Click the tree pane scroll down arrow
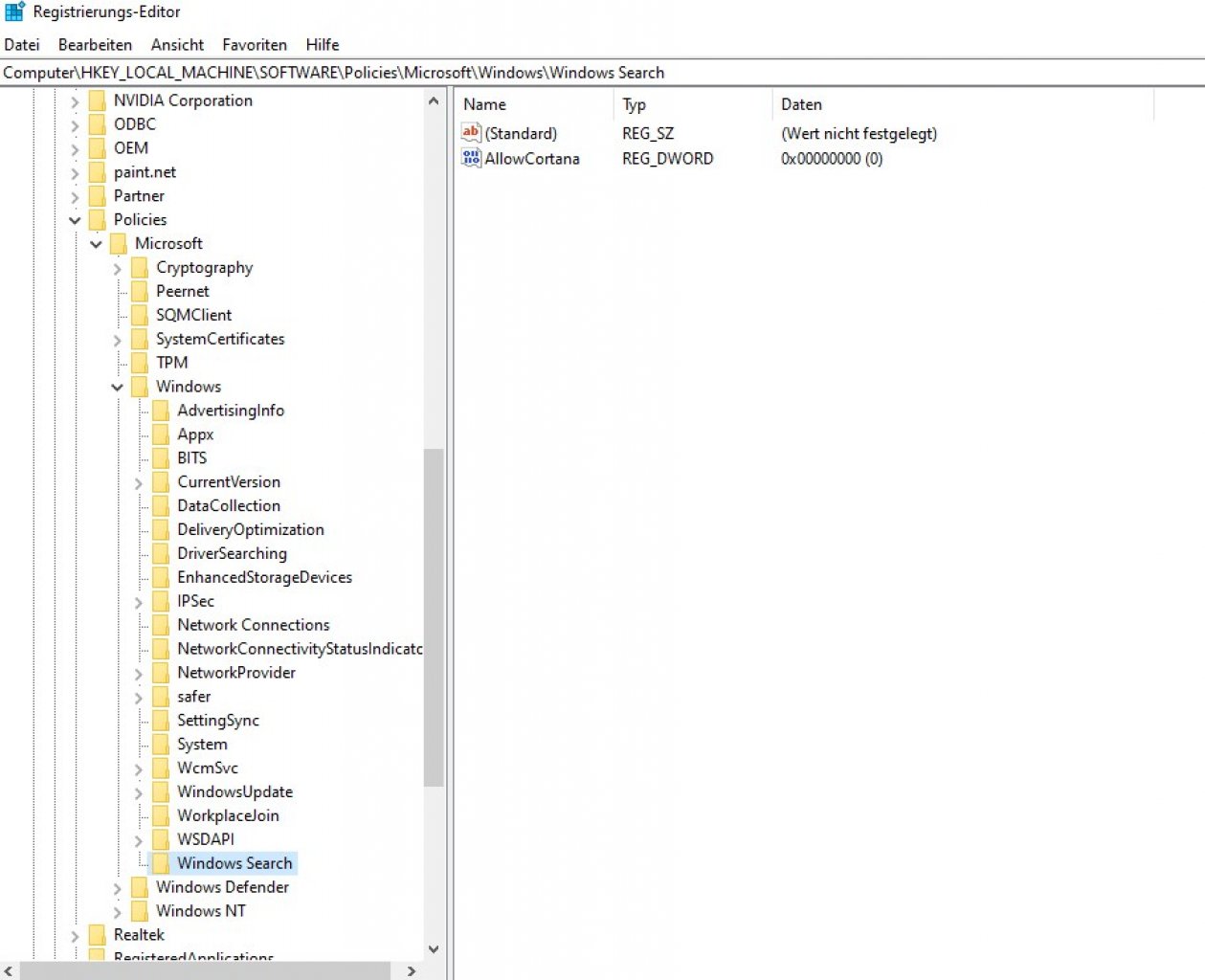 (x=434, y=949)
